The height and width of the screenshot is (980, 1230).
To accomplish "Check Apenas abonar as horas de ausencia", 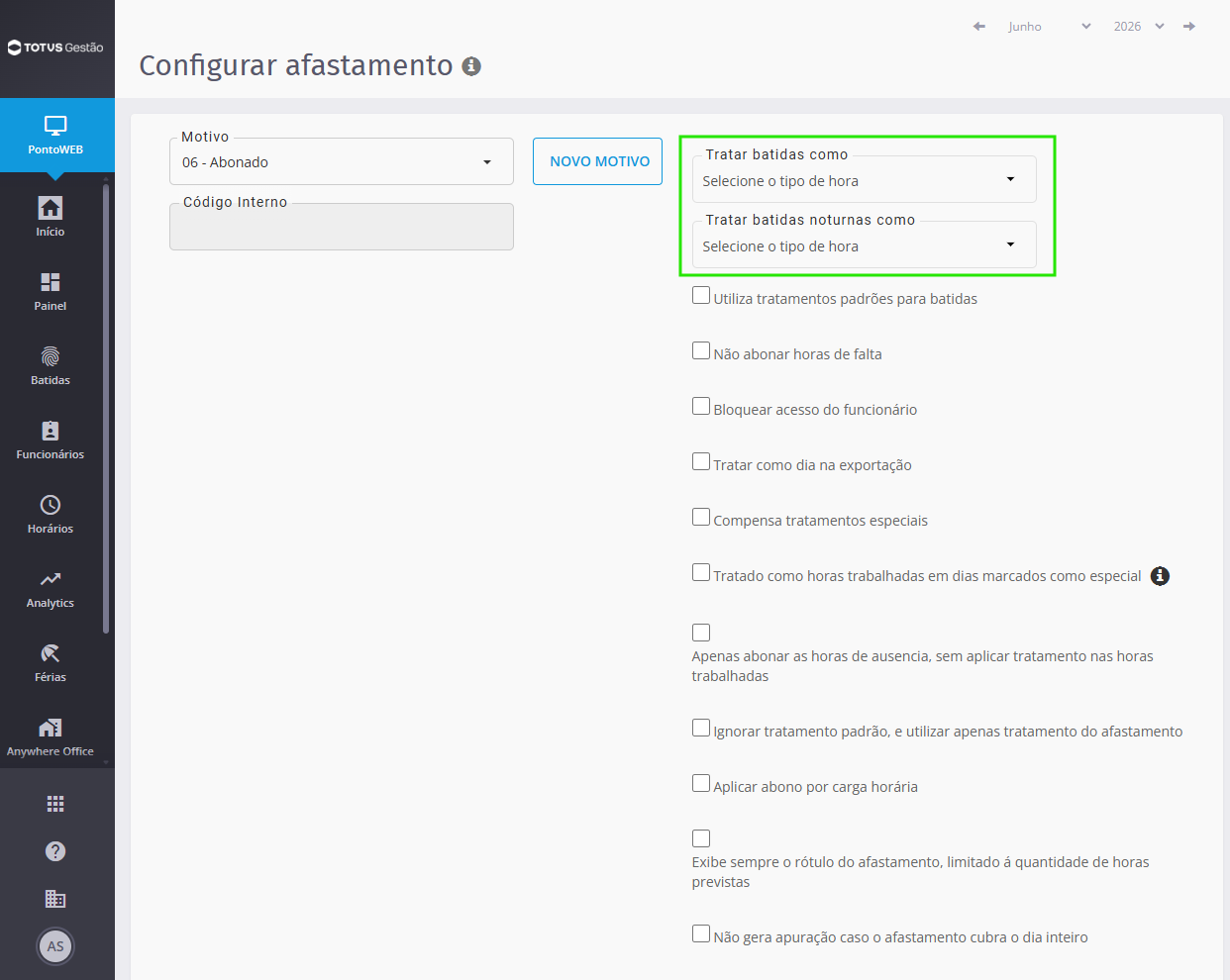I will click(x=701, y=634).
